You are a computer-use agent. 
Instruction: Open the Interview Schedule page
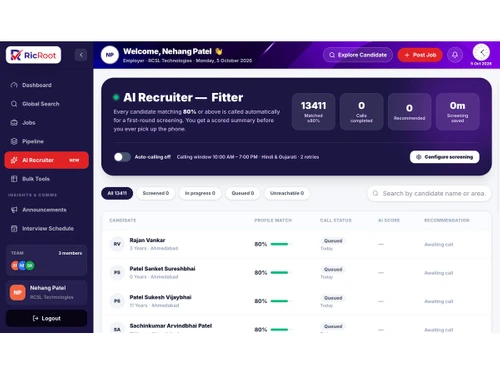(x=47, y=228)
